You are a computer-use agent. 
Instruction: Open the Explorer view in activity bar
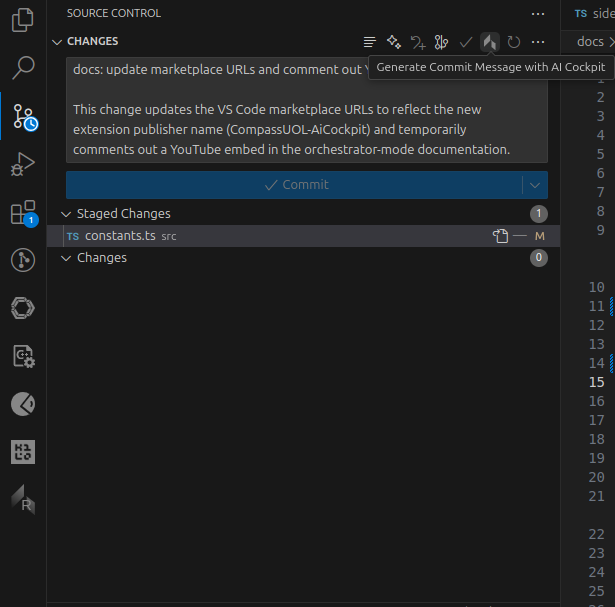[x=23, y=21]
